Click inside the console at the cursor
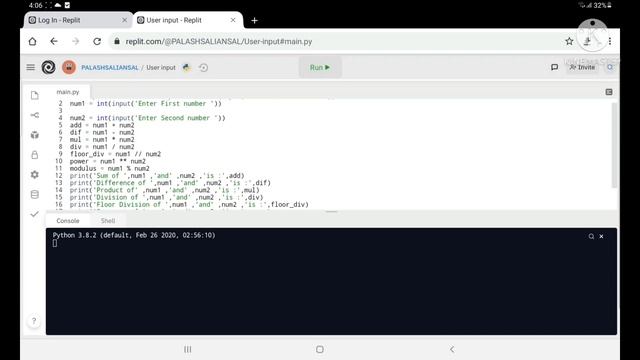The width and height of the screenshot is (640, 360). [55, 243]
